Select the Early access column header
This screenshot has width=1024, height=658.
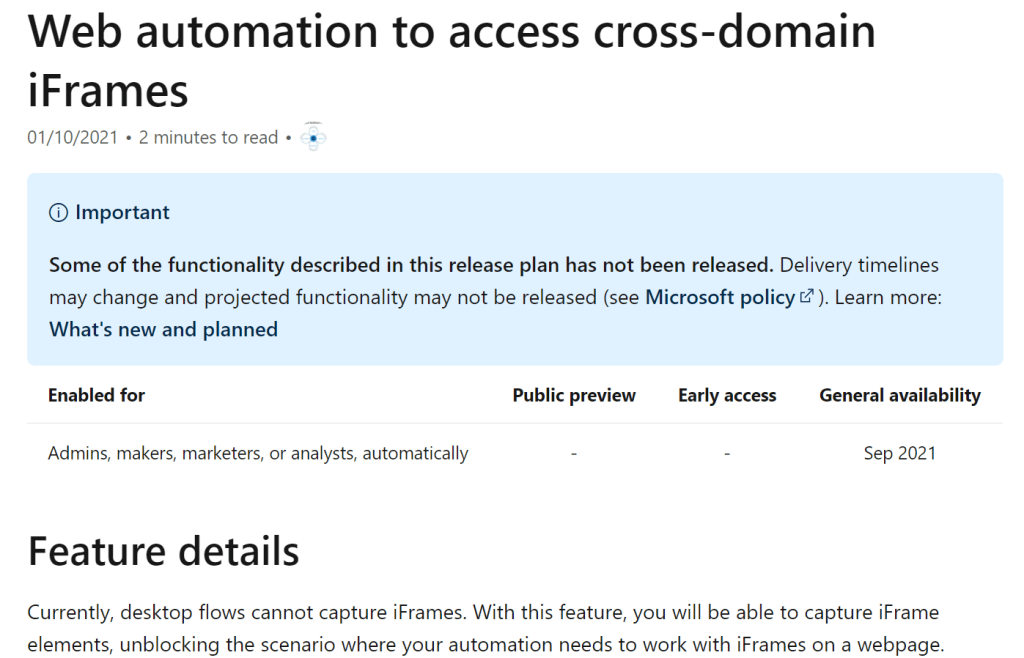[727, 395]
